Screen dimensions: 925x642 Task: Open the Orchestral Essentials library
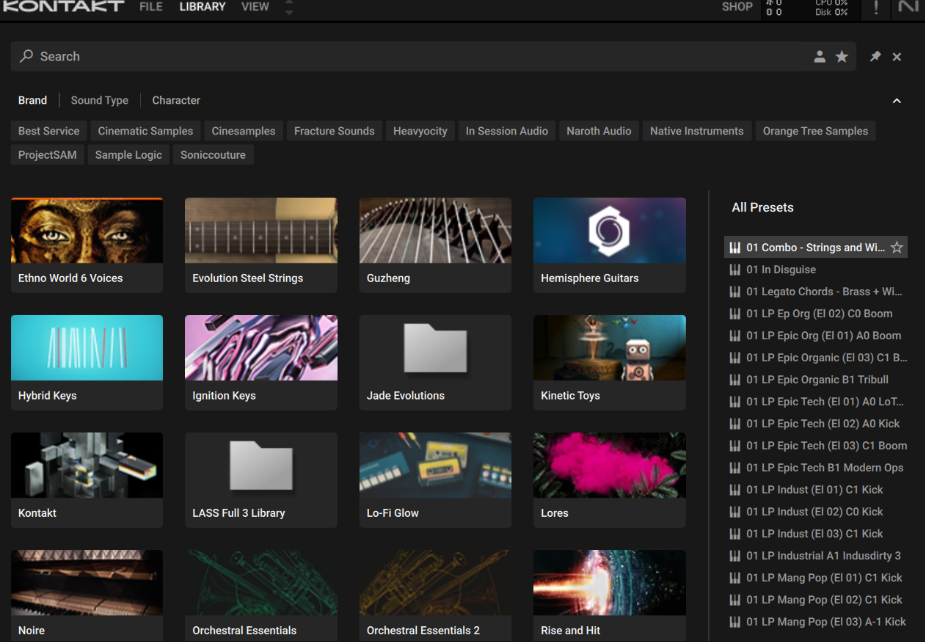(x=261, y=596)
